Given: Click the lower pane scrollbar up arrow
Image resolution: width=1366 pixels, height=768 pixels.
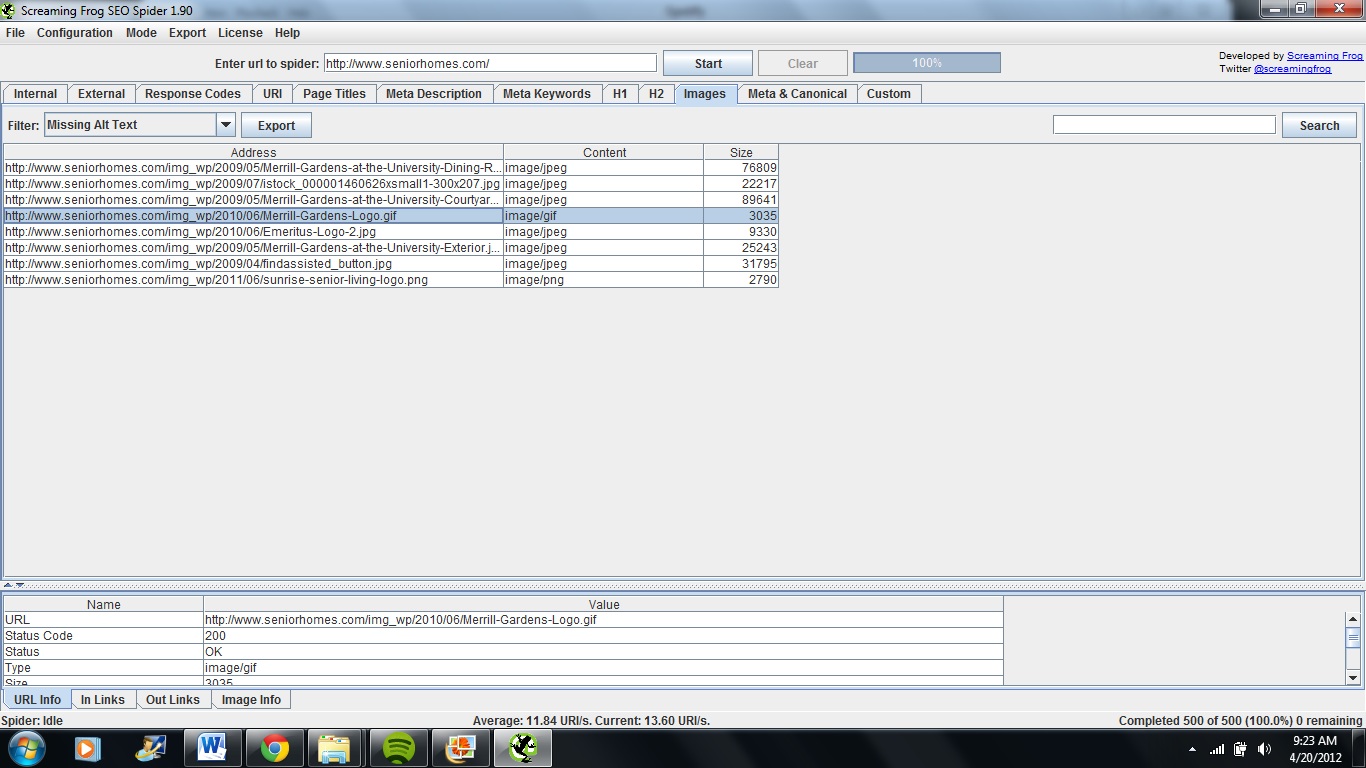Looking at the screenshot, I should (x=1353, y=619).
